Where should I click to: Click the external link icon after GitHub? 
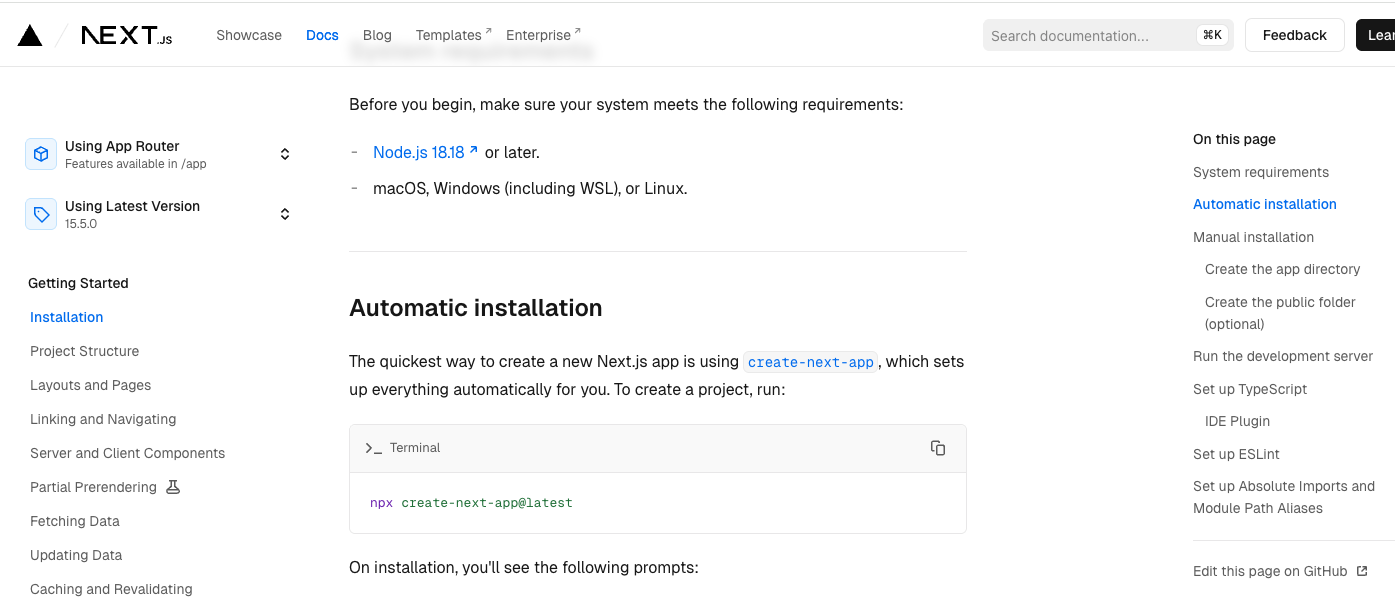tap(1362, 571)
